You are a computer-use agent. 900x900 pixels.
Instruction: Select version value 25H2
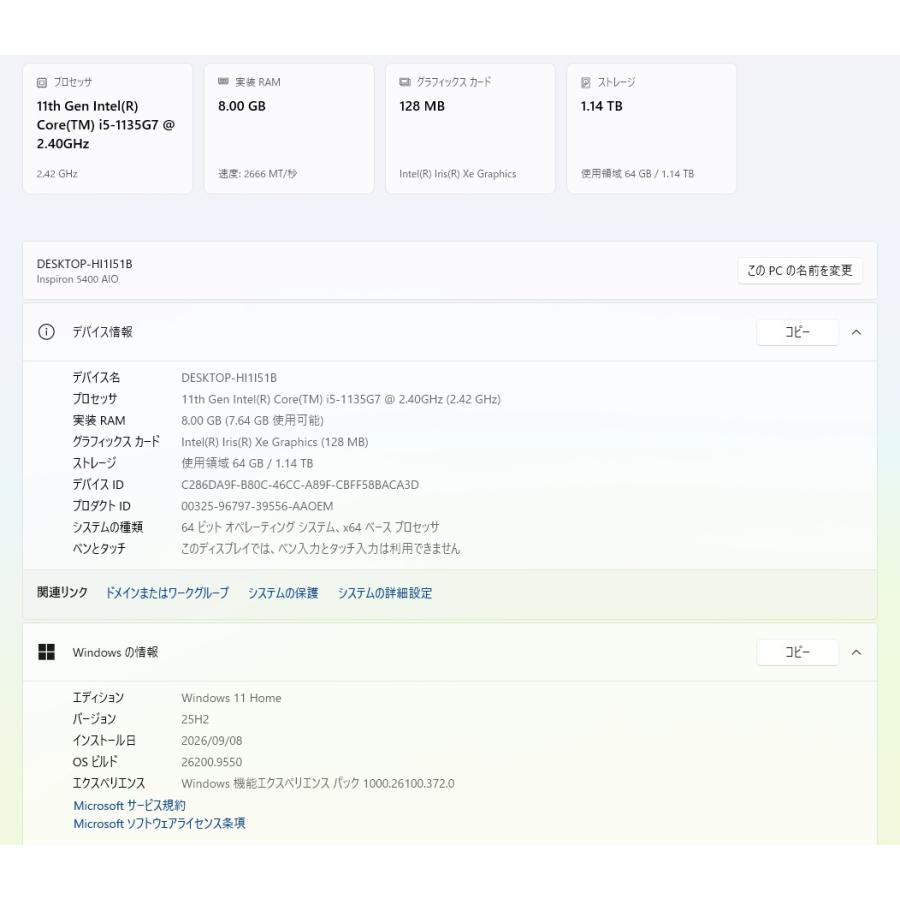coord(195,719)
